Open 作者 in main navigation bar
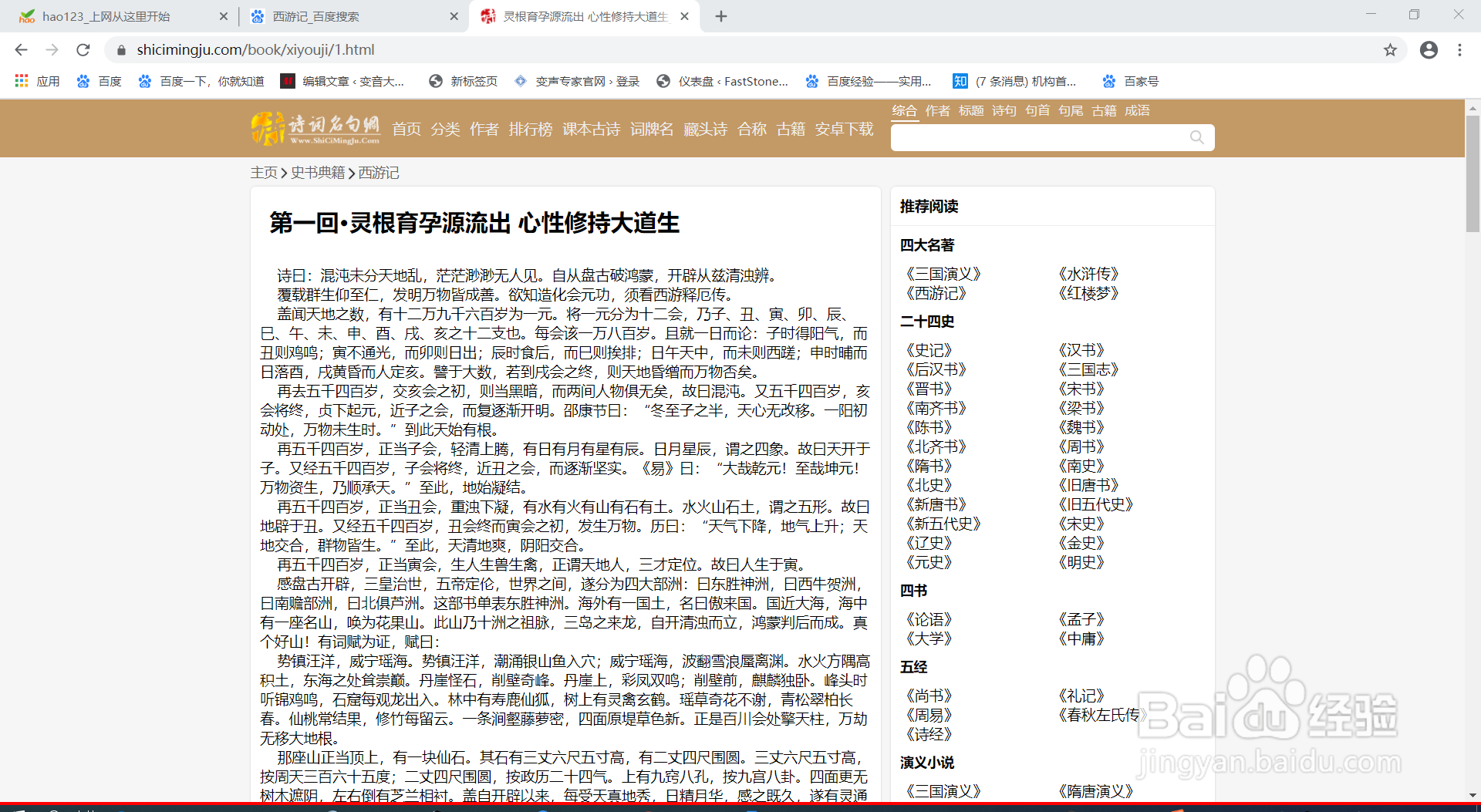Image resolution: width=1481 pixels, height=812 pixels. (x=484, y=129)
